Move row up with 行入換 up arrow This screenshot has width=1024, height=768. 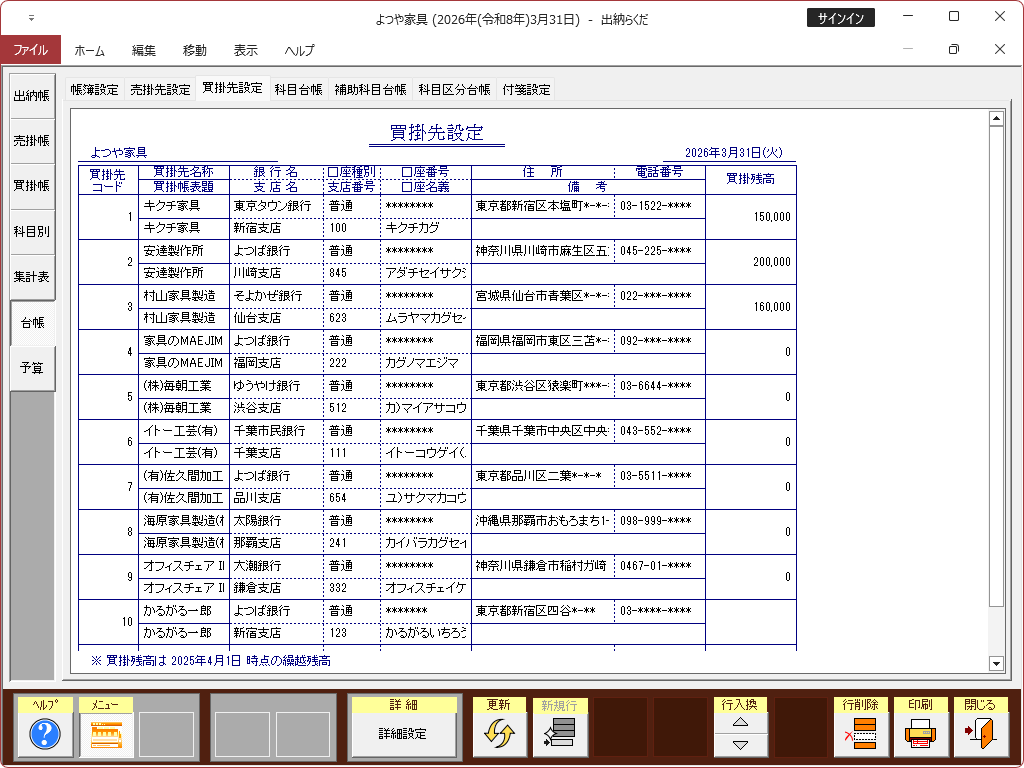(741, 722)
